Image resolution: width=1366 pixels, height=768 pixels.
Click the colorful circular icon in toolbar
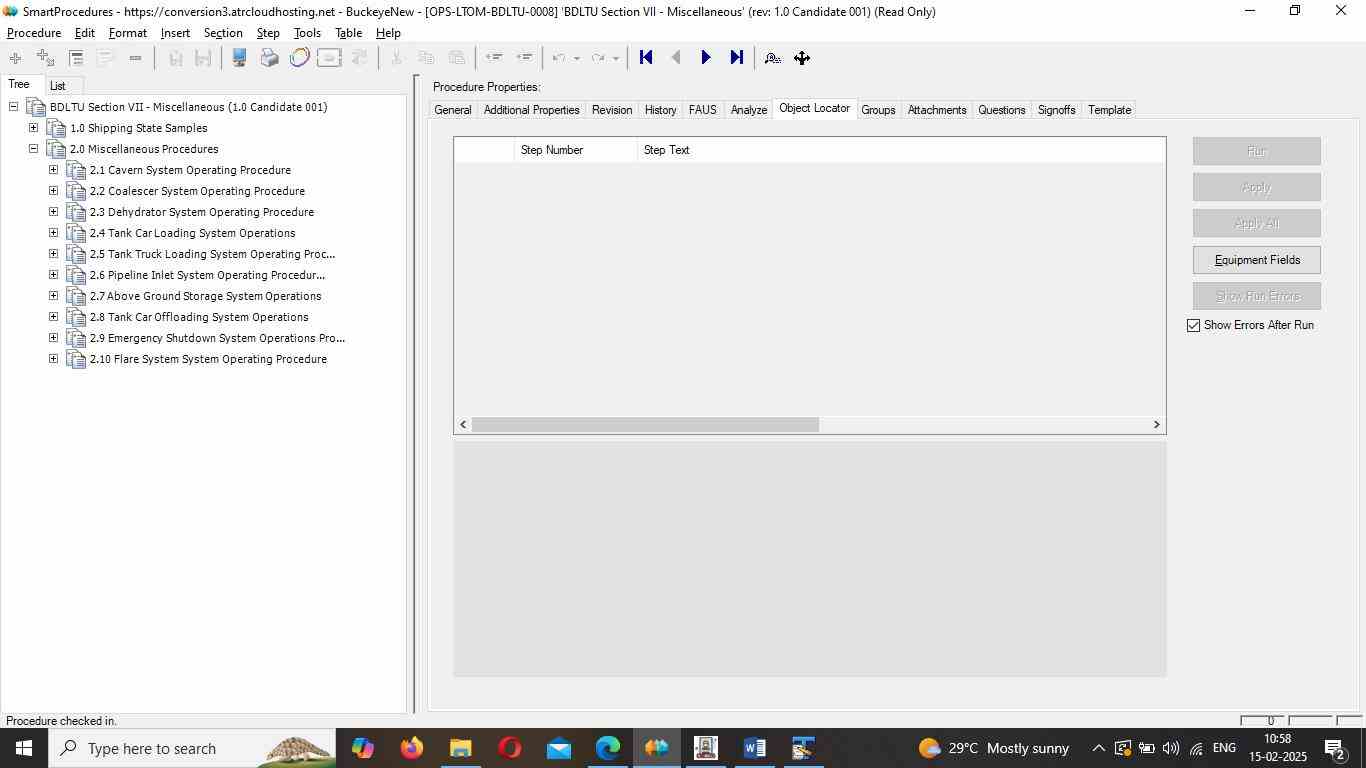coord(299,58)
